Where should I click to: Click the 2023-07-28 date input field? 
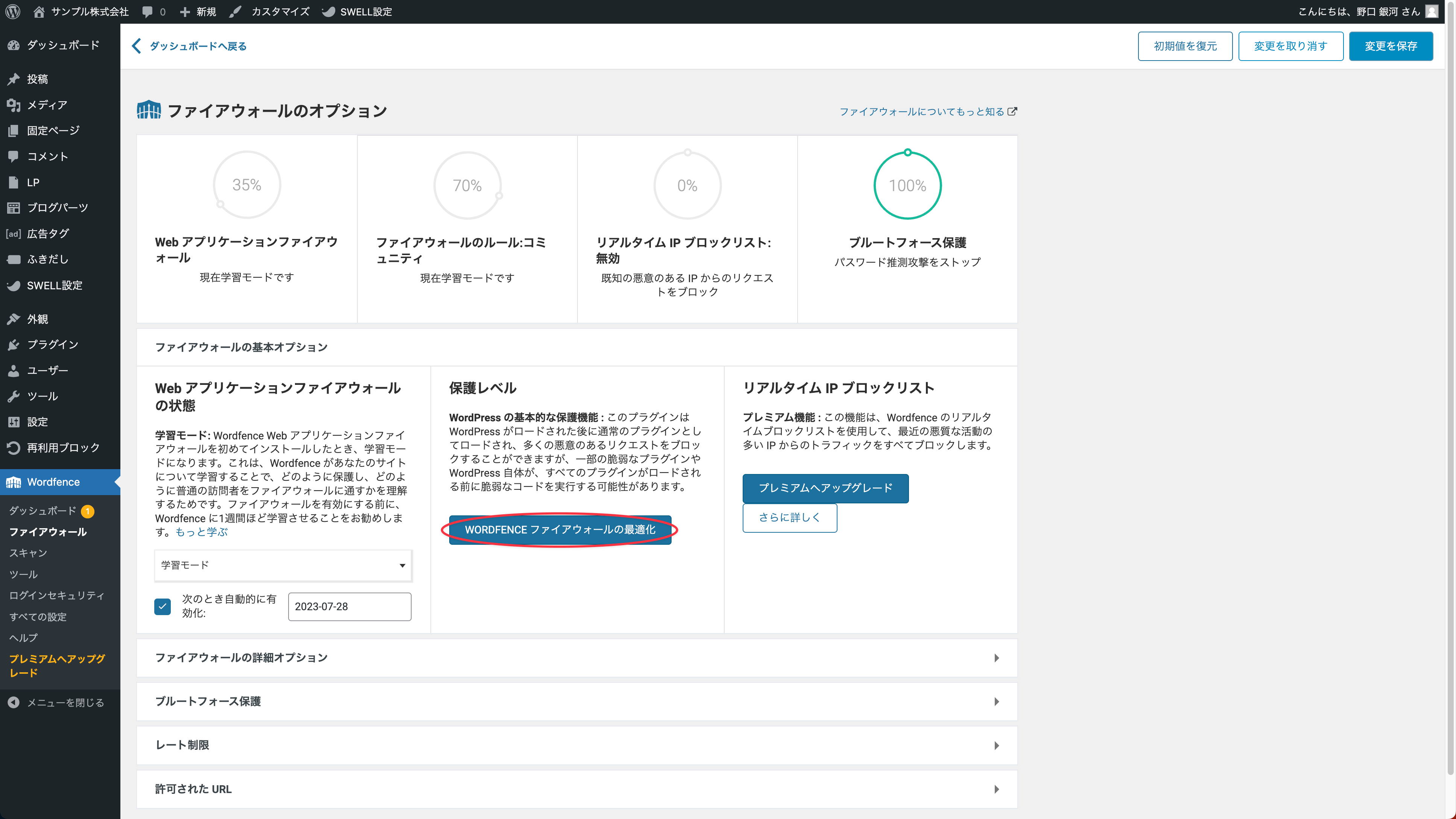tap(349, 606)
